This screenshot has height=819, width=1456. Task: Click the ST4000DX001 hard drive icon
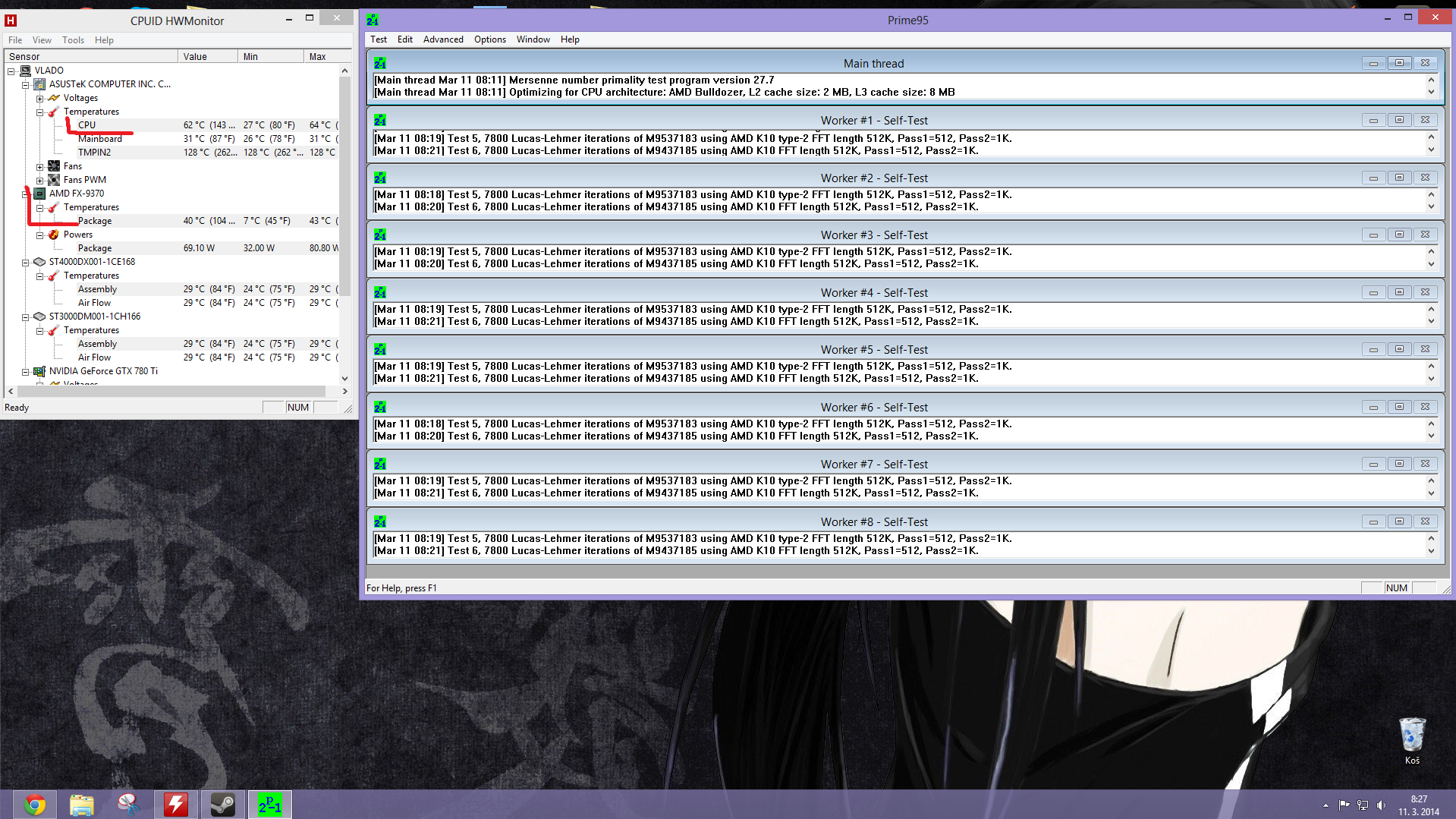39,262
